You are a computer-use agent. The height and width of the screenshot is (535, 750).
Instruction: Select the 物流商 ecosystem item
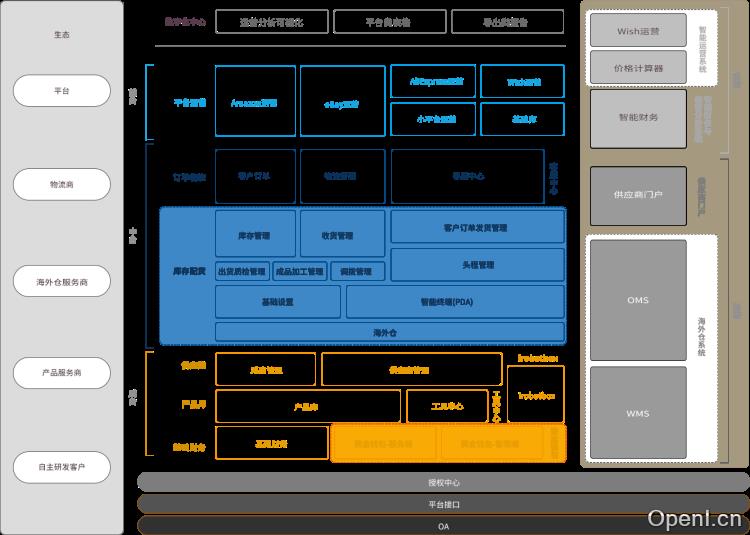(61, 185)
